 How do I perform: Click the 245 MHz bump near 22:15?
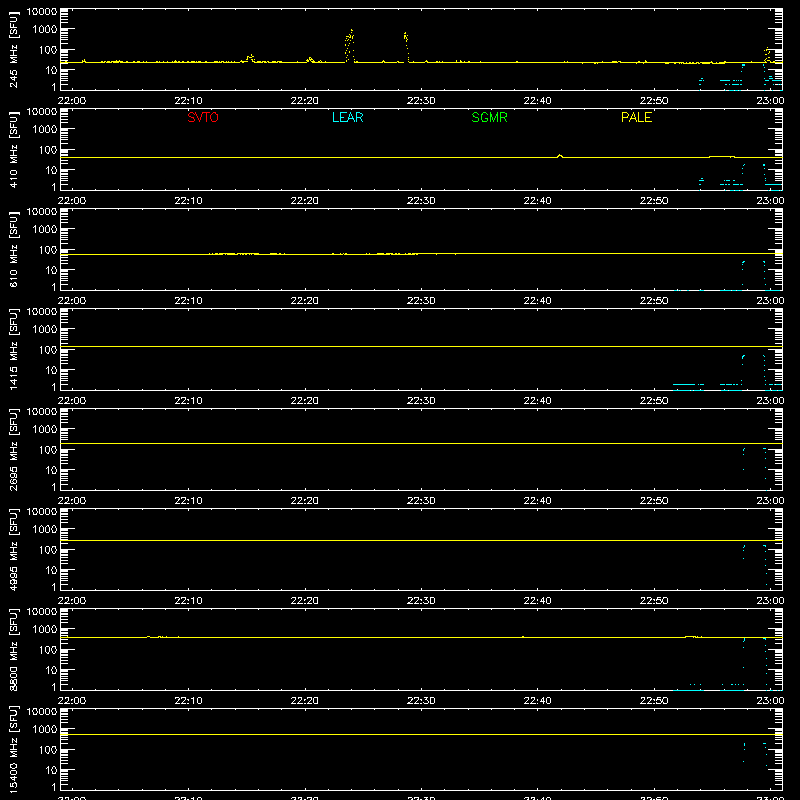click(x=251, y=57)
